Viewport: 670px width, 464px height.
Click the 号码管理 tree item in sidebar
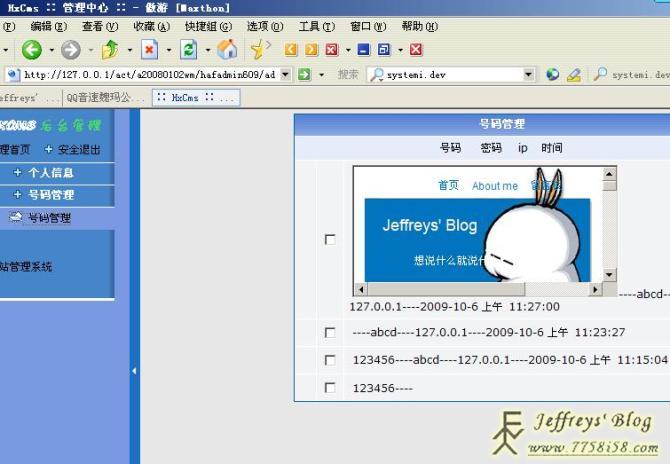click(x=48, y=217)
